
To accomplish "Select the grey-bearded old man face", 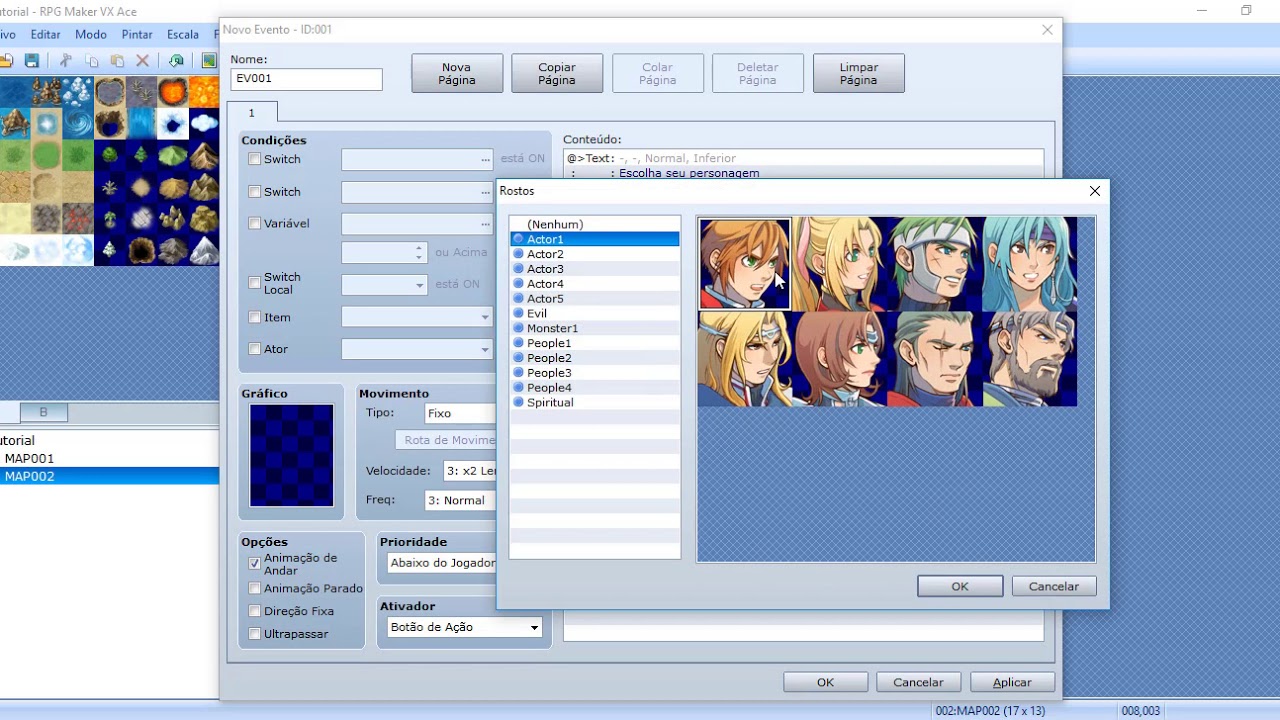I will tap(1029, 359).
